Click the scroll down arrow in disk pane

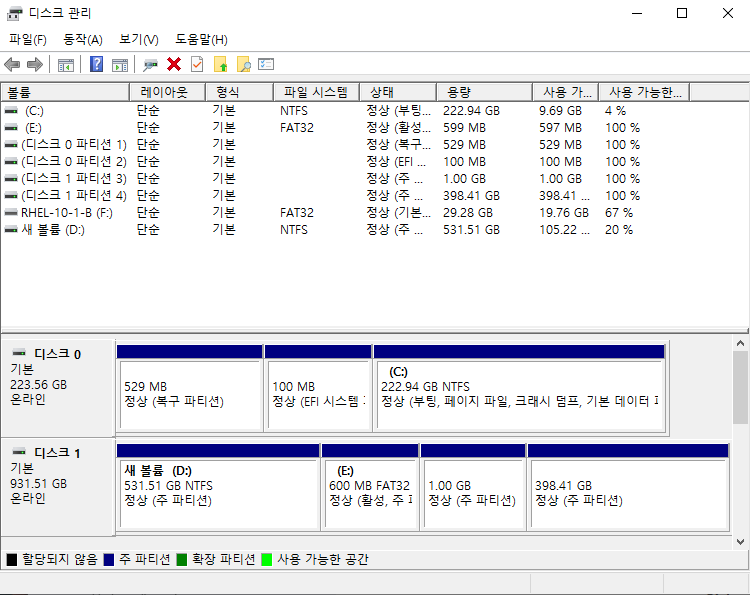coord(740,541)
